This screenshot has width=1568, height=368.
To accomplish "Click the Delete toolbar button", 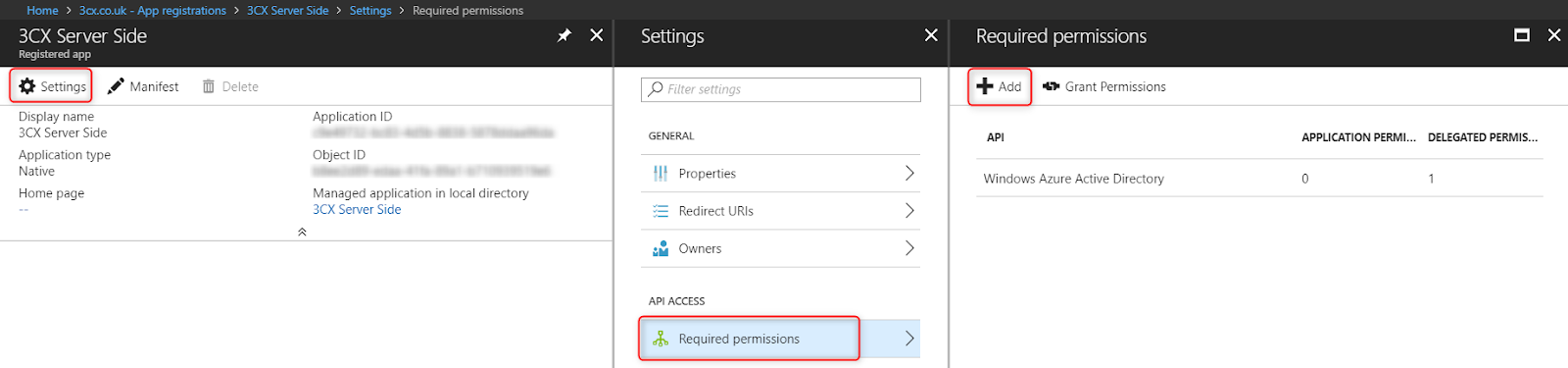I will click(x=230, y=86).
